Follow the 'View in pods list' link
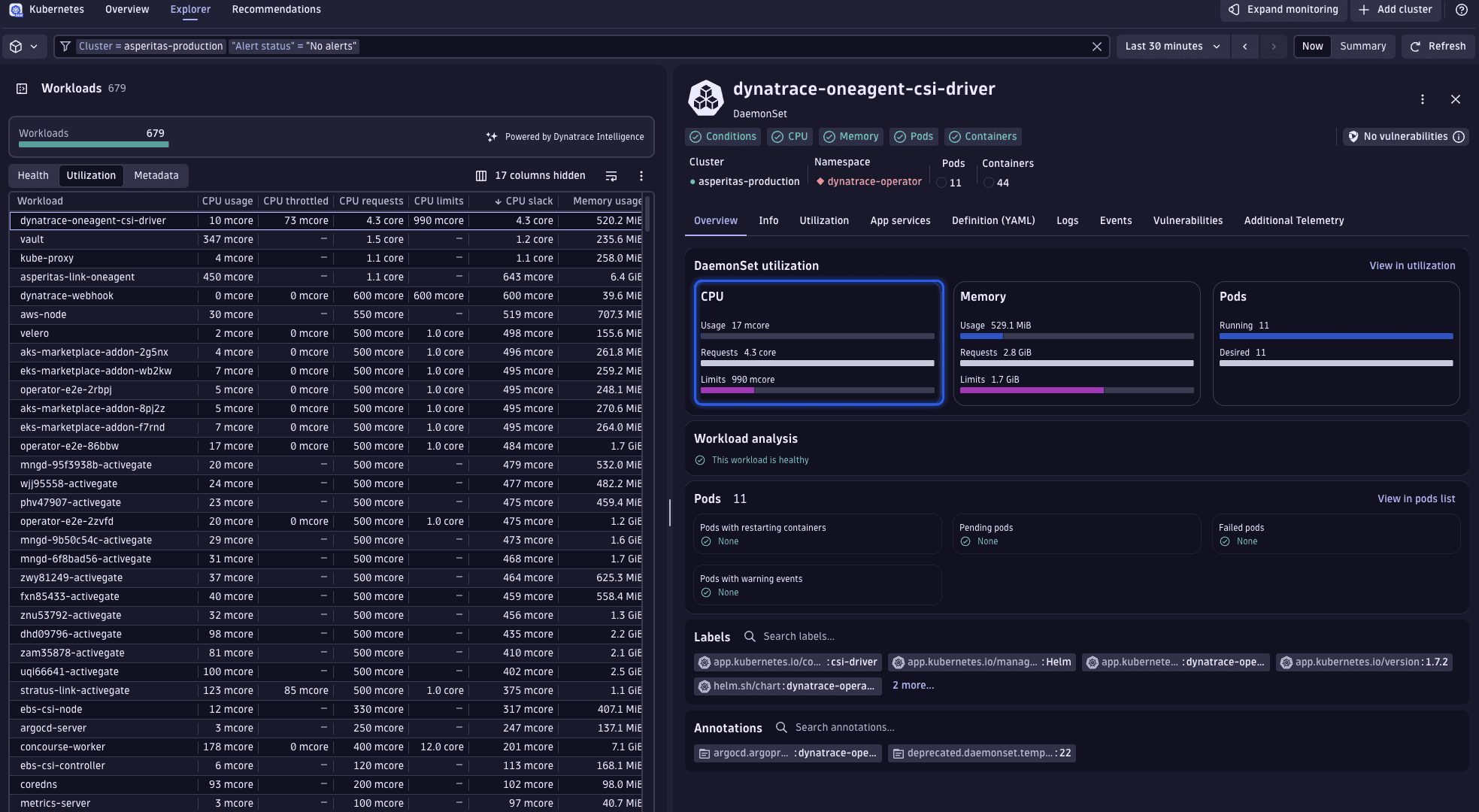The image size is (1479, 812). [1416, 498]
